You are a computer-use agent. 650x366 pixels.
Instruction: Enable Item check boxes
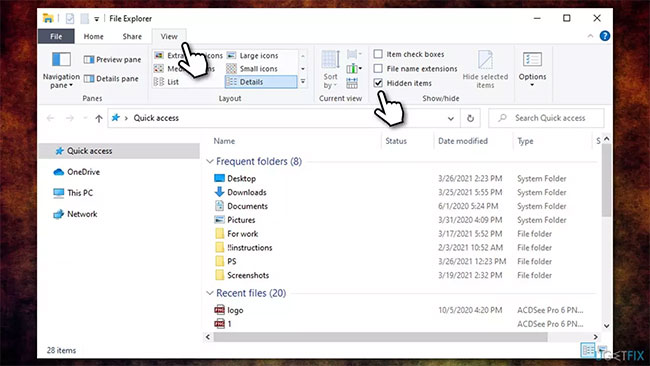378,54
